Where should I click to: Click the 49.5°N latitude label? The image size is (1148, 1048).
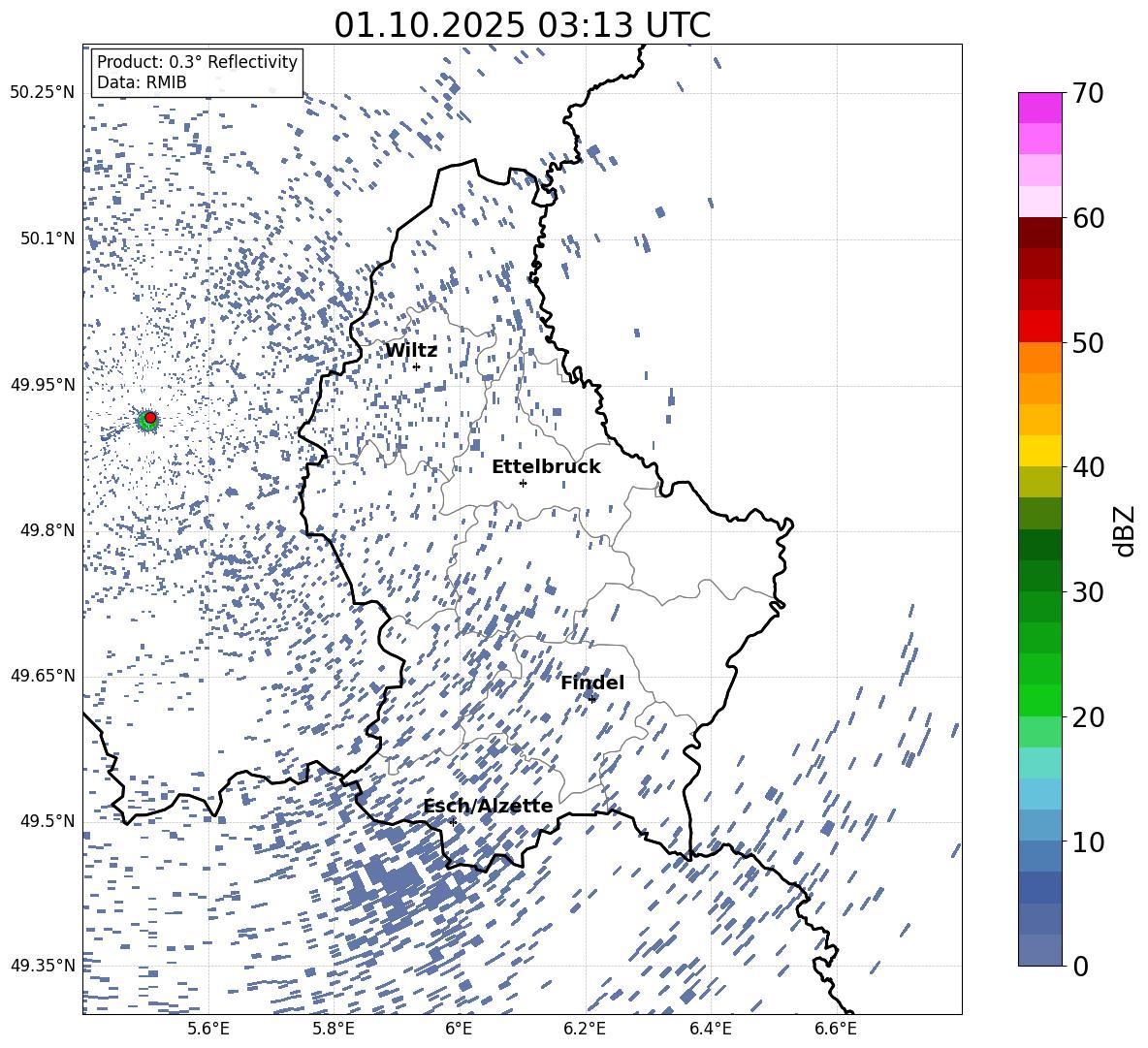point(47,821)
